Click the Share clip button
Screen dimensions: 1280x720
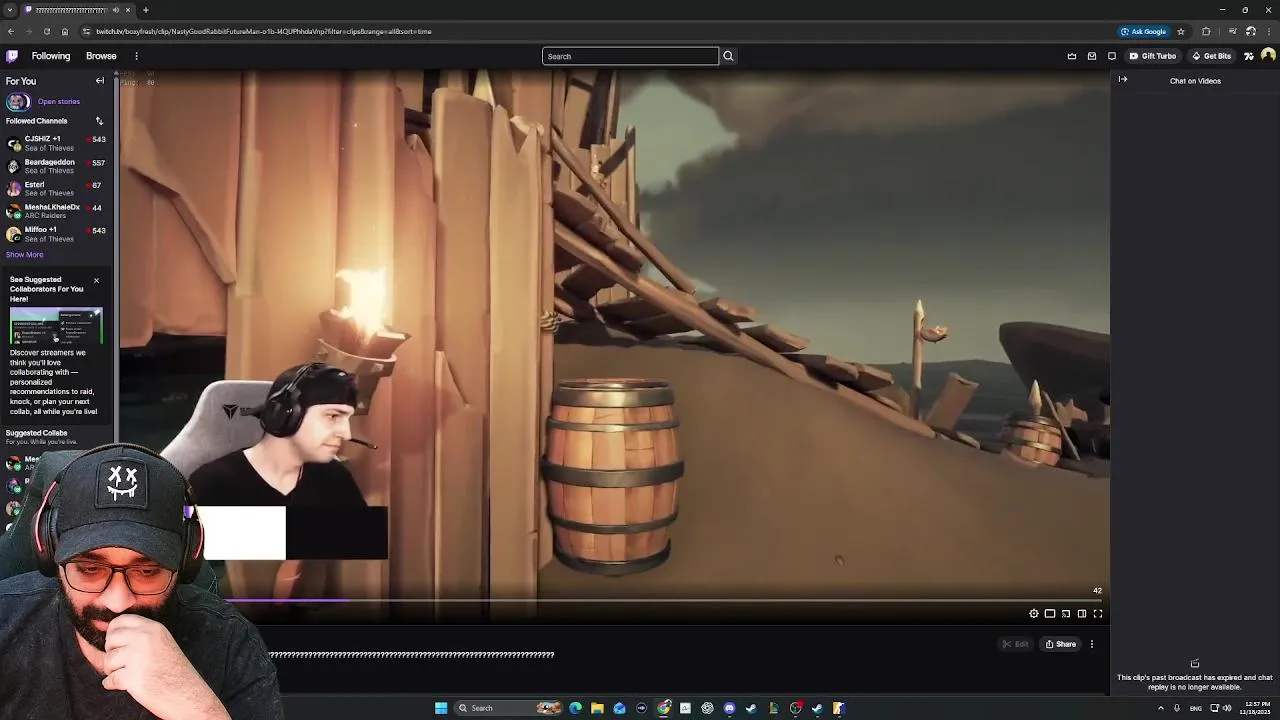[1060, 644]
